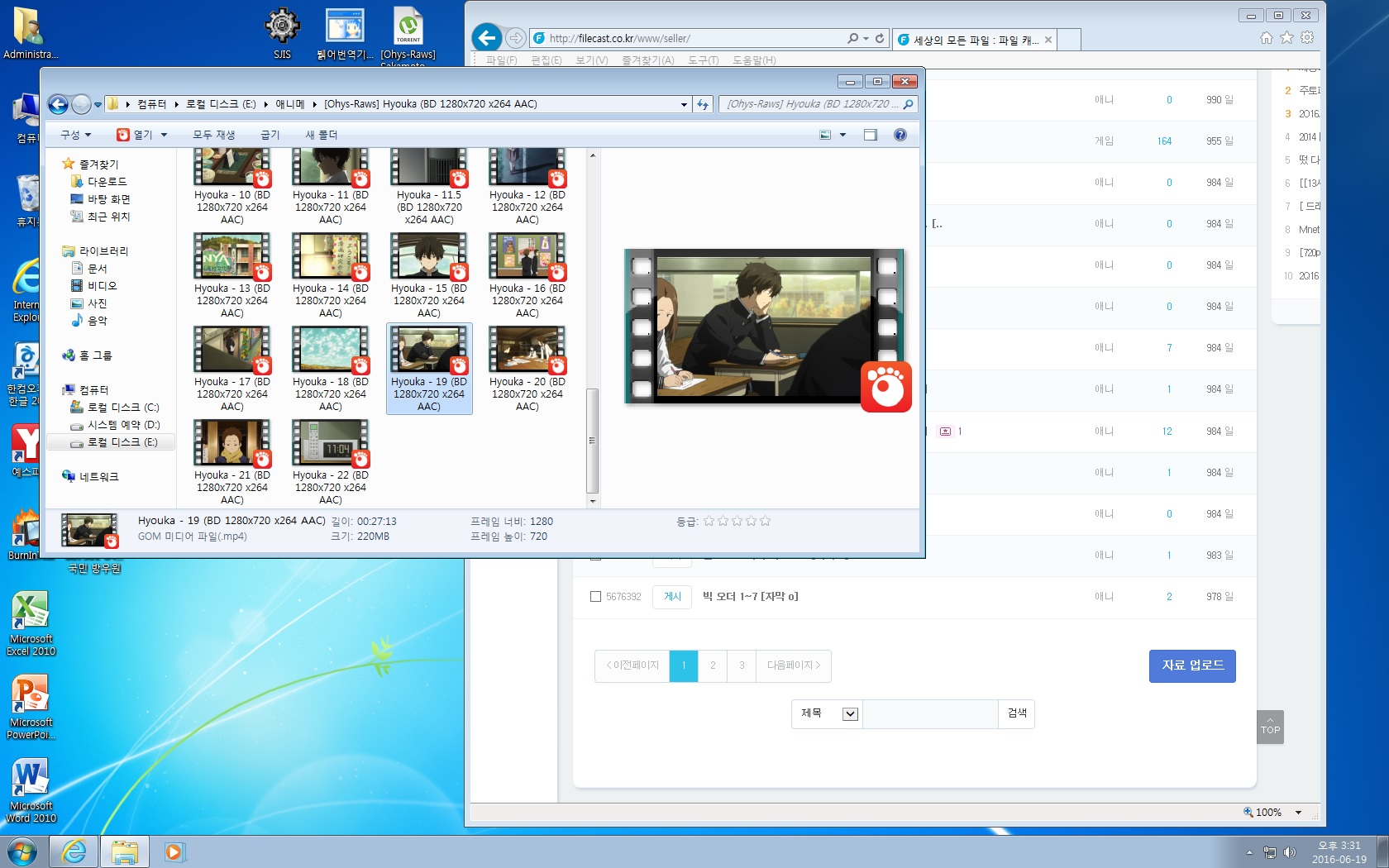
Task: Launch Internet Explorer from the taskbar
Action: point(74,851)
